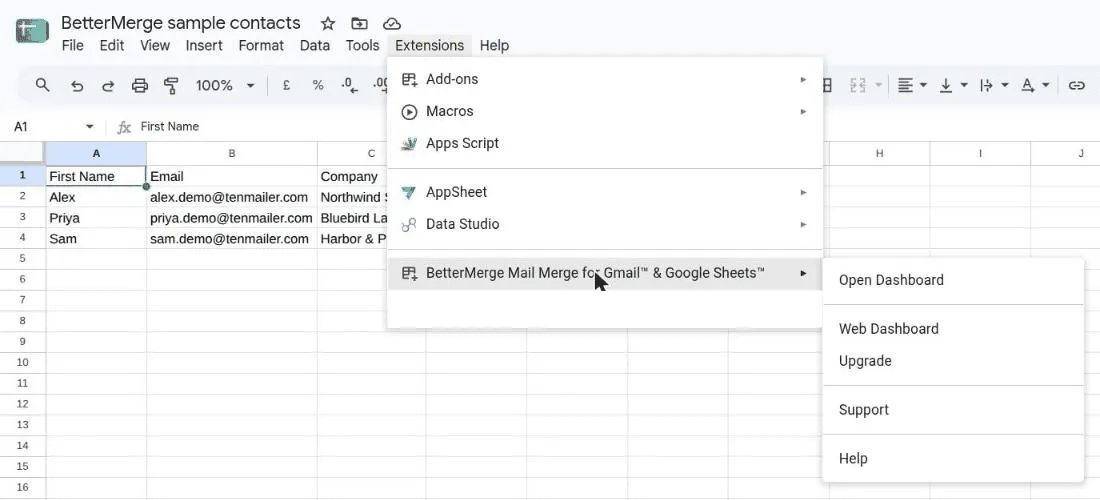Image resolution: width=1100 pixels, height=500 pixels.
Task: Select column B header
Action: pyautogui.click(x=232, y=154)
